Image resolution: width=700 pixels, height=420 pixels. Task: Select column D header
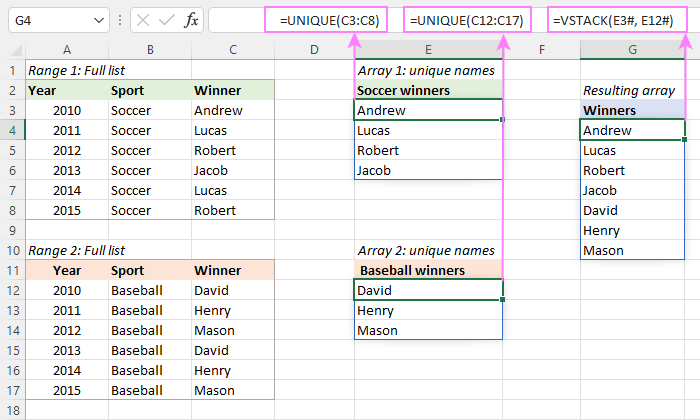click(314, 50)
